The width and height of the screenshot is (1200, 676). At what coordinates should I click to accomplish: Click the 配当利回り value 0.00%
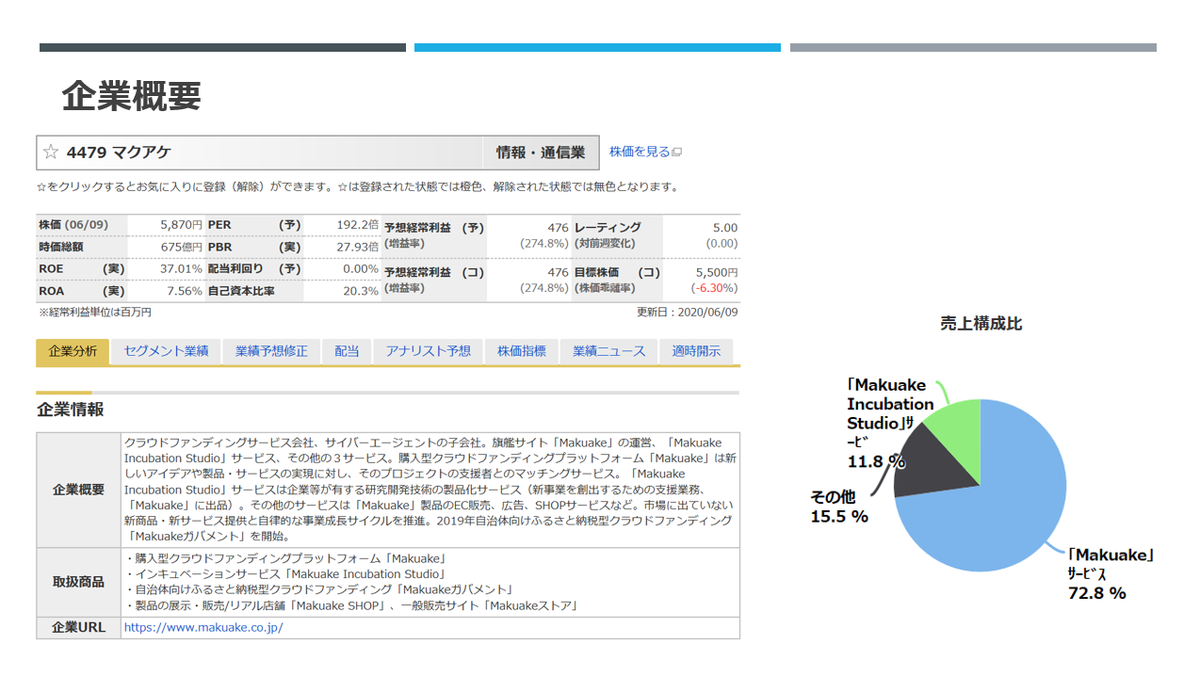[361, 270]
